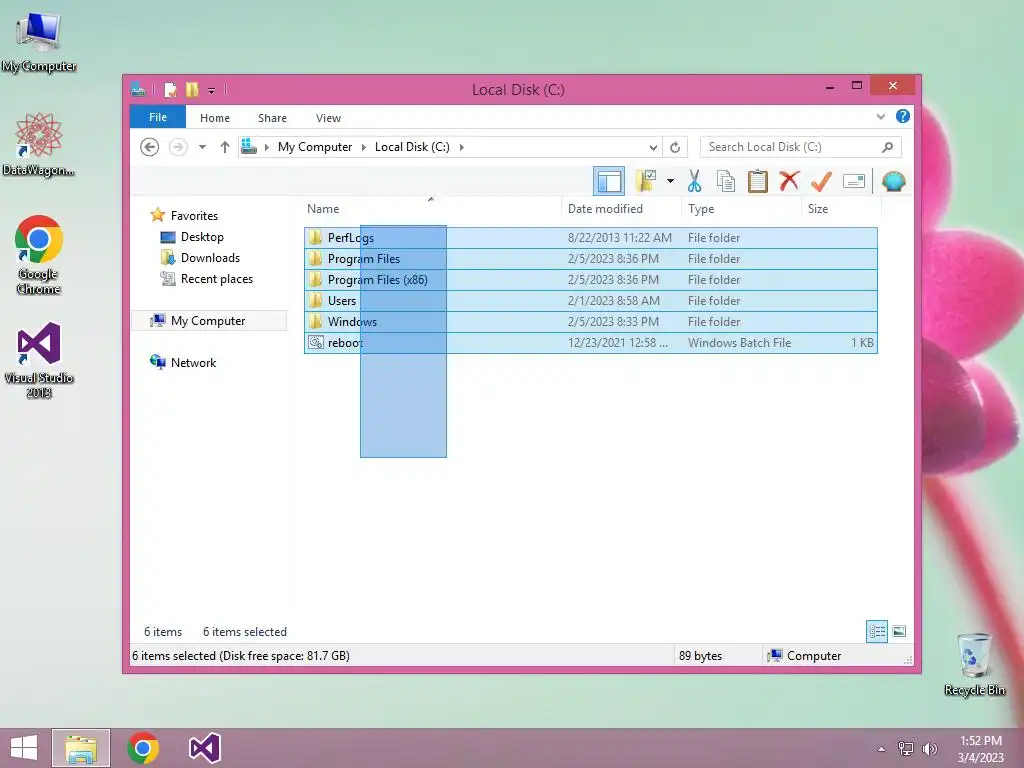Switch to details view layout button
1024x768 pixels.
[877, 632]
